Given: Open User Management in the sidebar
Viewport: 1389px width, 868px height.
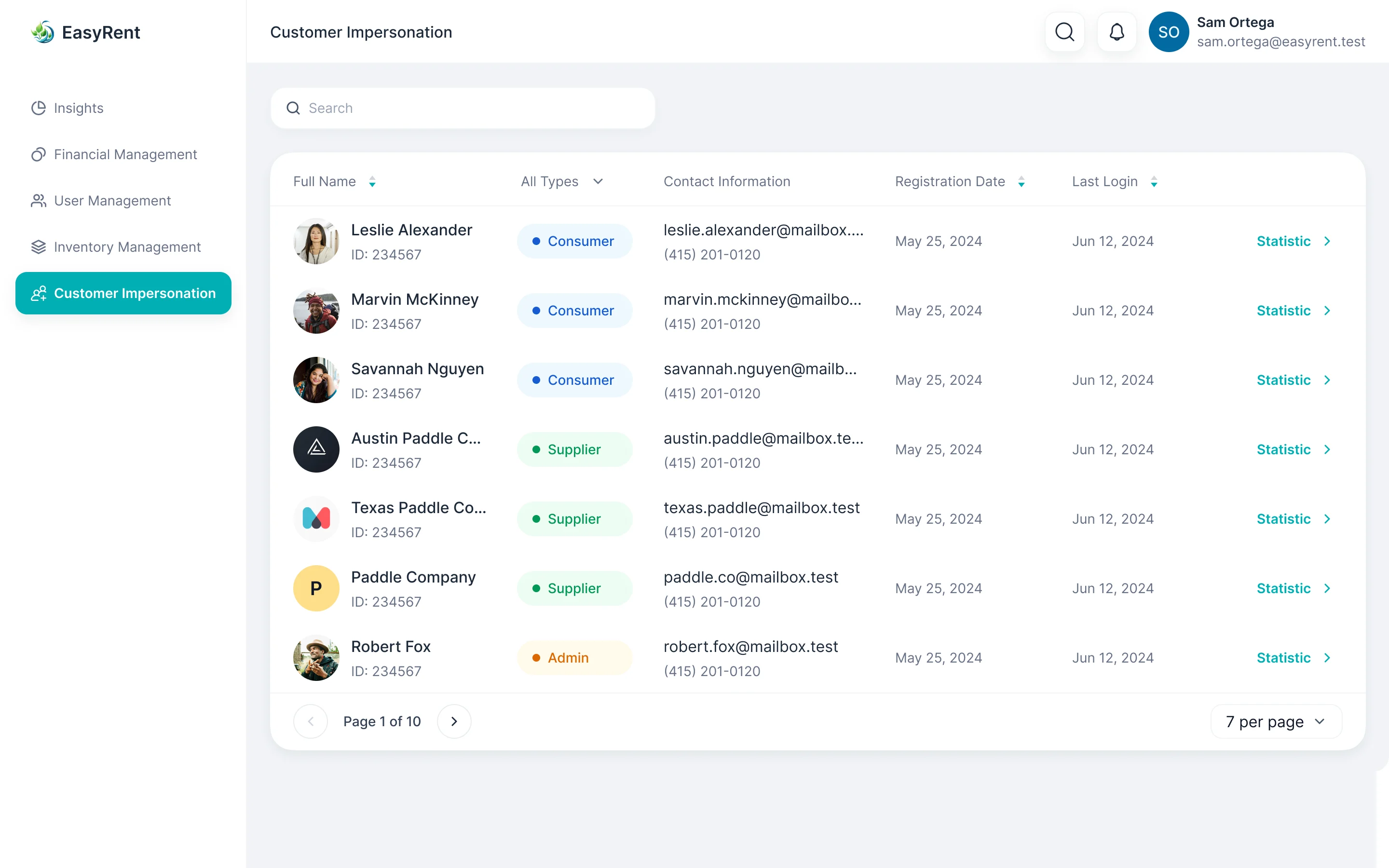Looking at the screenshot, I should tap(123, 200).
